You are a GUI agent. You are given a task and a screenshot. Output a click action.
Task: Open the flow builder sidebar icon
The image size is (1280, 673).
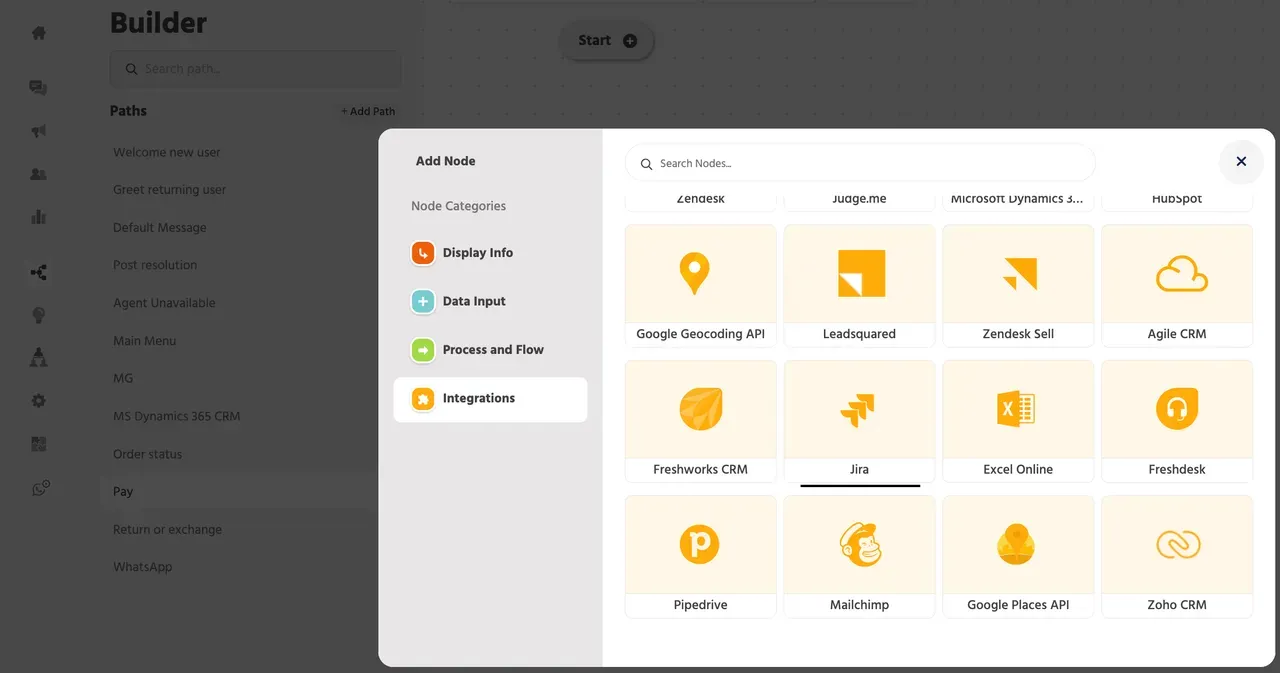coord(38,272)
